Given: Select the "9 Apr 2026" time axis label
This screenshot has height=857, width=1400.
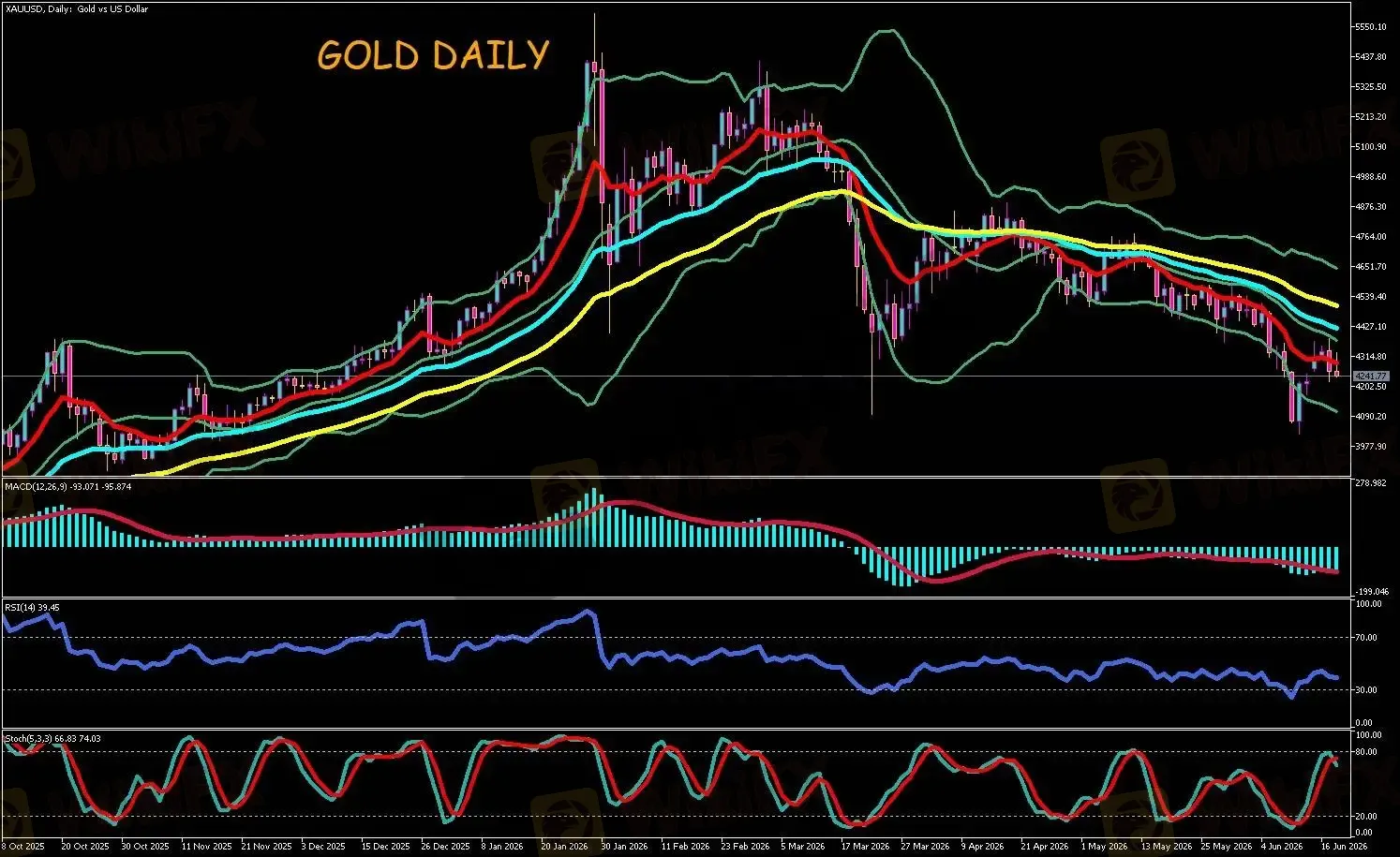Looking at the screenshot, I should click(983, 847).
